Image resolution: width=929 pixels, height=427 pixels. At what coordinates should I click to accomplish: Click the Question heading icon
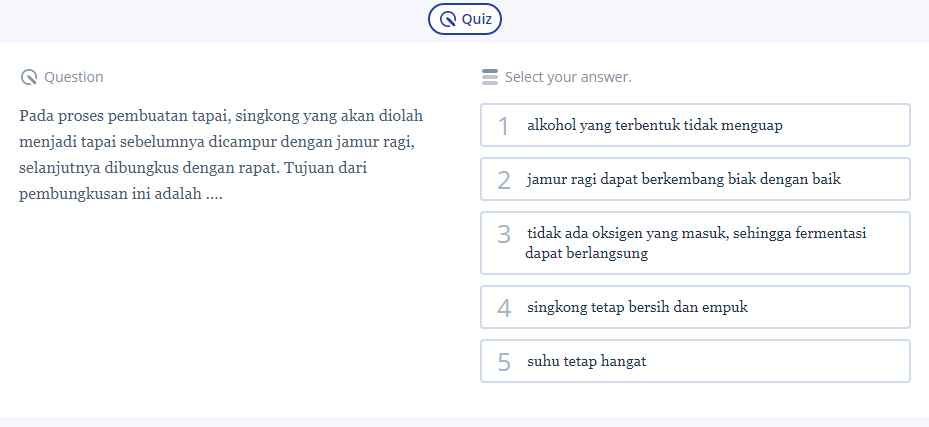pyautogui.click(x=28, y=77)
